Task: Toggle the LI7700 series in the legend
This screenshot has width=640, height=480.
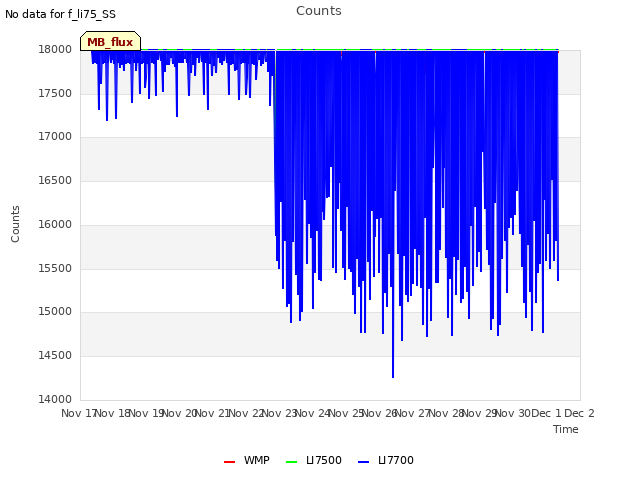Action: coord(385,460)
